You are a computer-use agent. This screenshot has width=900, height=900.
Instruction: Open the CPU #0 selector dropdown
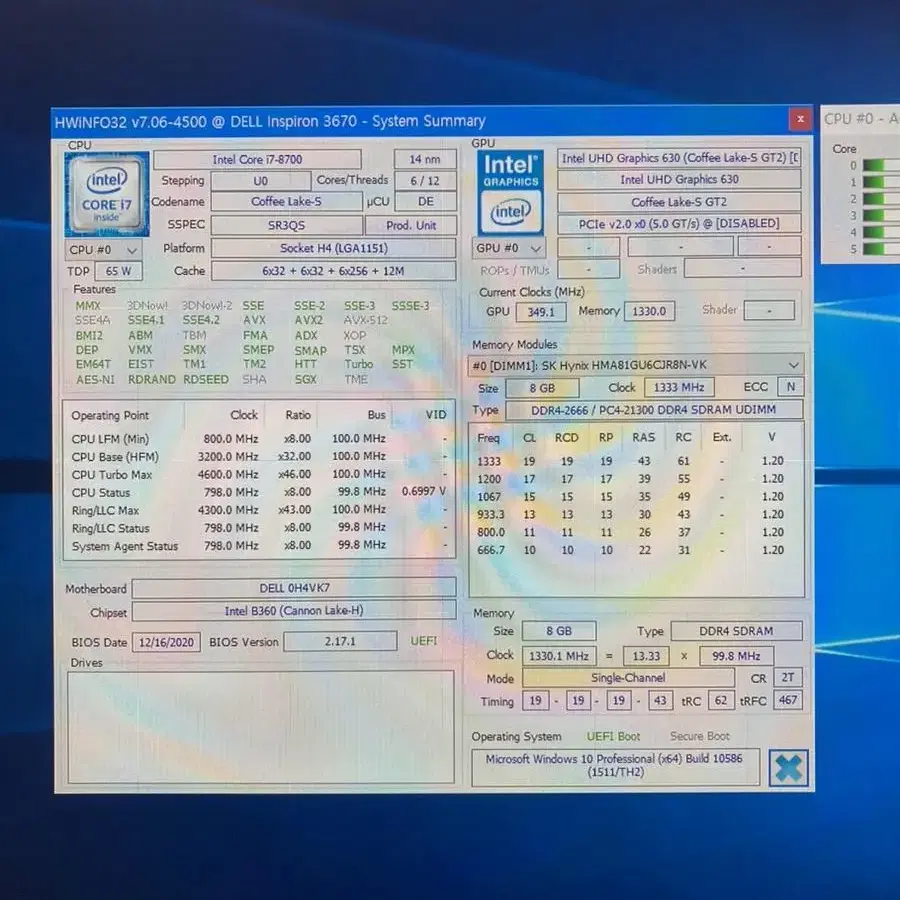pos(103,250)
